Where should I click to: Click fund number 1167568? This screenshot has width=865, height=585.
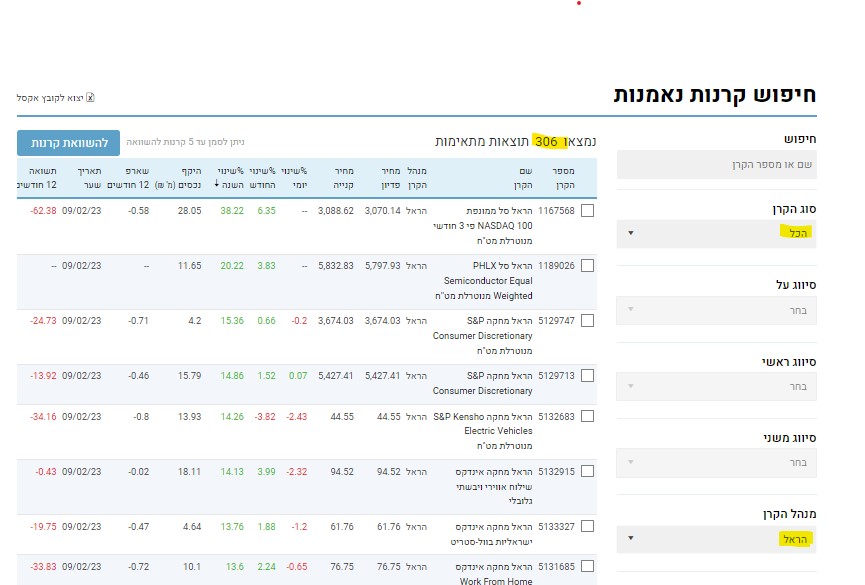(556, 211)
